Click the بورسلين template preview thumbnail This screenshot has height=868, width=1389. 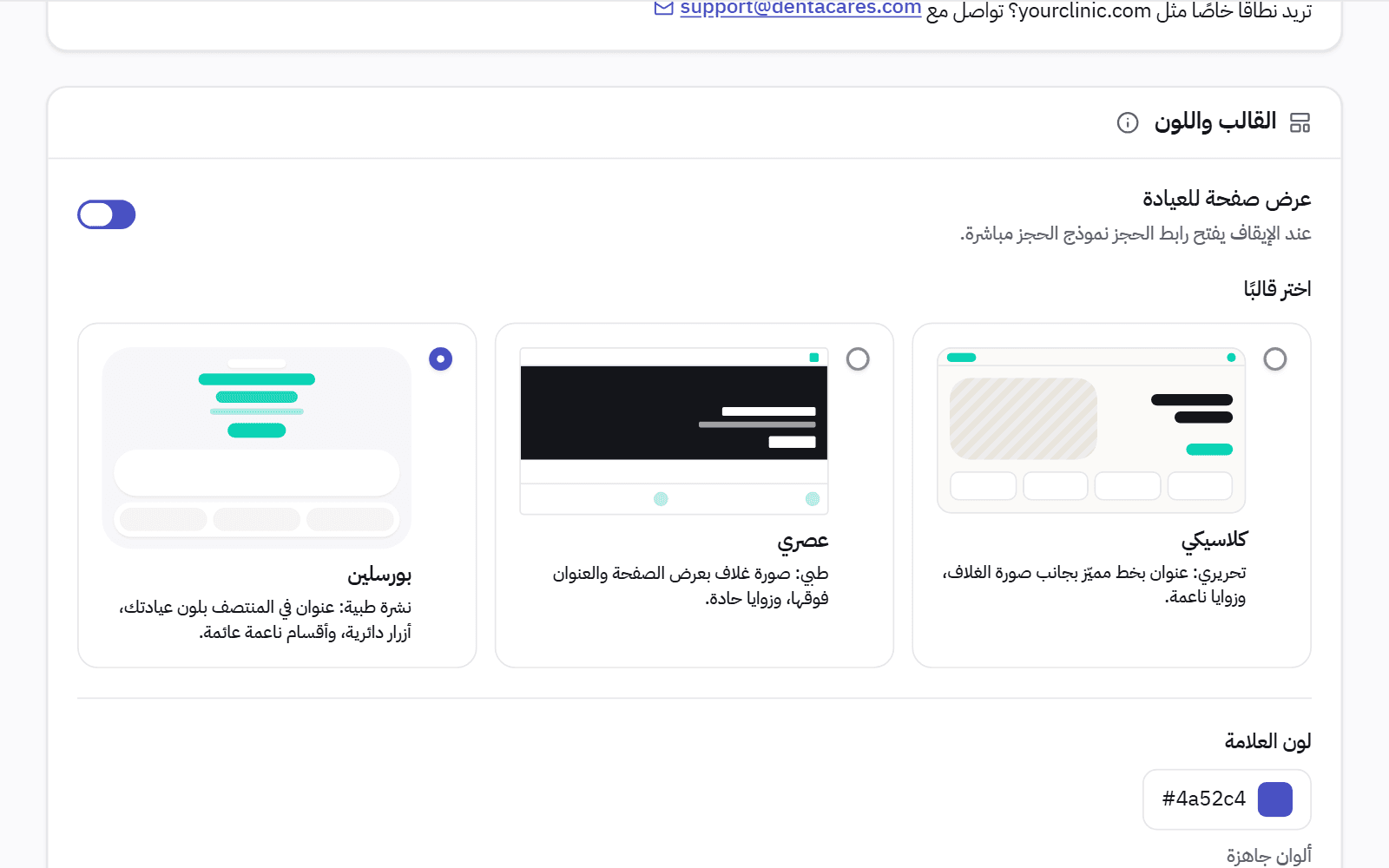tap(256, 448)
